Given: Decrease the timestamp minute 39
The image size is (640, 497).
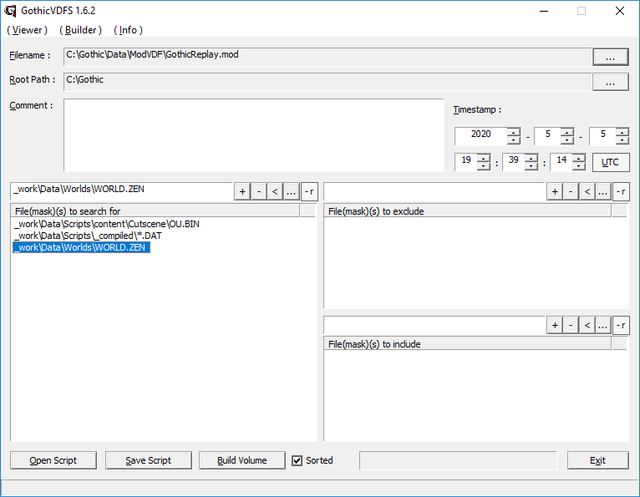Looking at the screenshot, I should tap(531, 166).
